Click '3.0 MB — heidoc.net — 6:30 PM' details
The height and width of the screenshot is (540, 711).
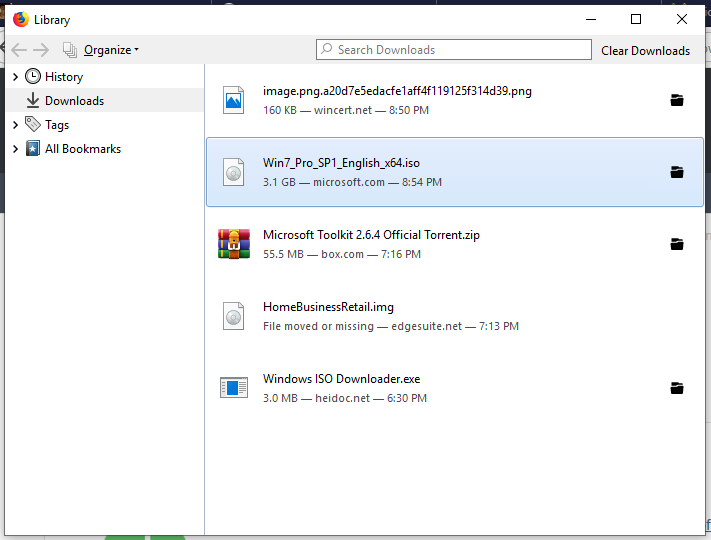point(345,399)
